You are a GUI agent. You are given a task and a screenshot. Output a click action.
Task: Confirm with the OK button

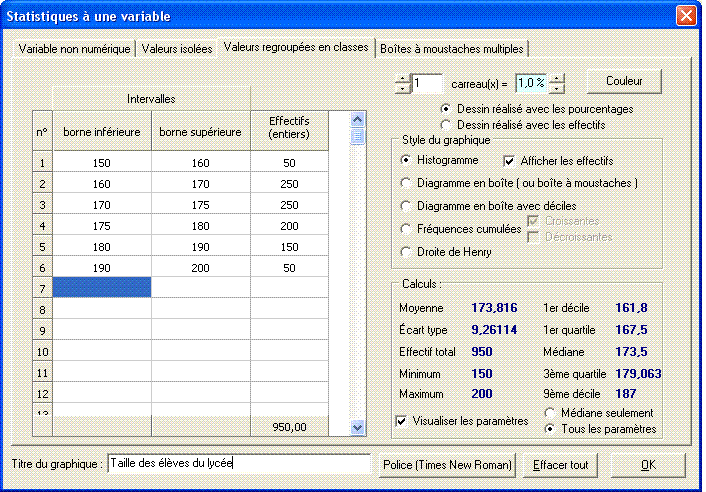click(648, 465)
